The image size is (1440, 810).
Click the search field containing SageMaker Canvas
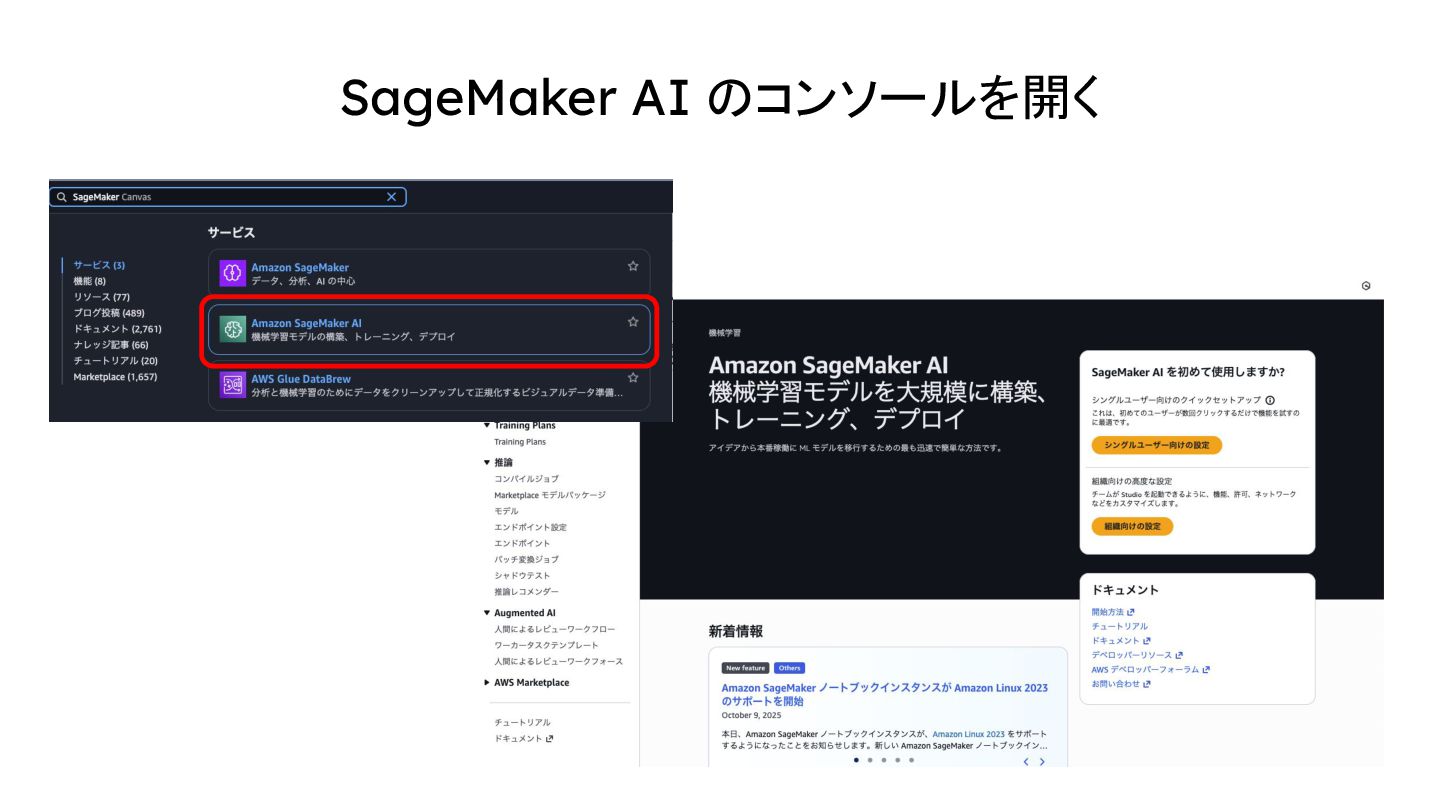tap(228, 197)
